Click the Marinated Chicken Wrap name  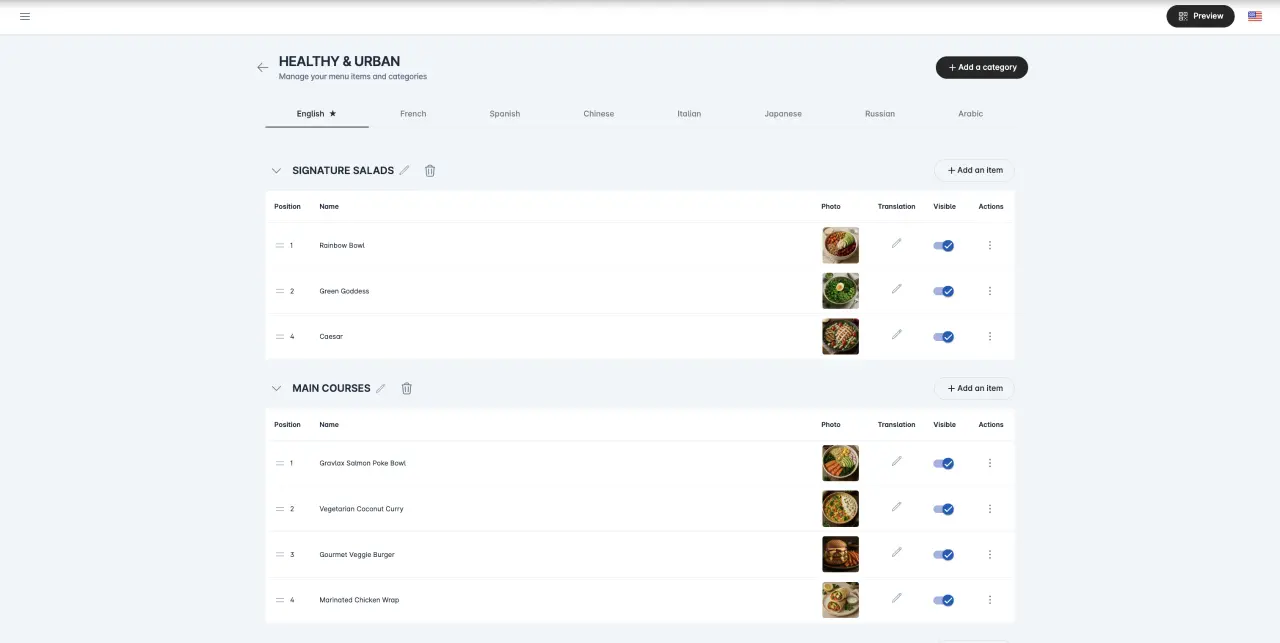[x=359, y=600]
